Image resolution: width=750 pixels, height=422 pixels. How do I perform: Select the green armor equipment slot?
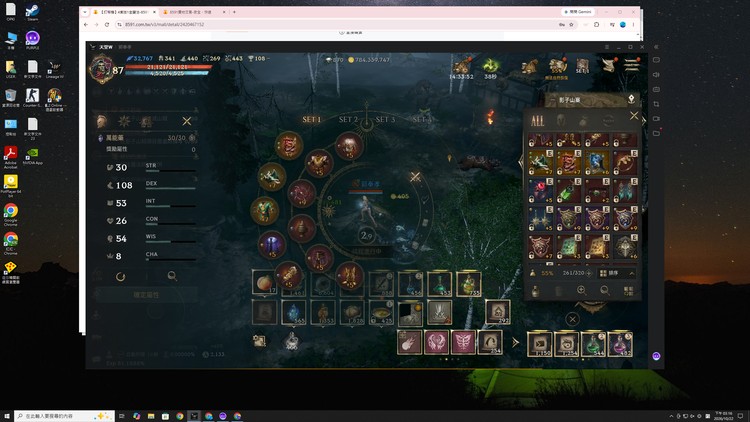click(x=265, y=211)
